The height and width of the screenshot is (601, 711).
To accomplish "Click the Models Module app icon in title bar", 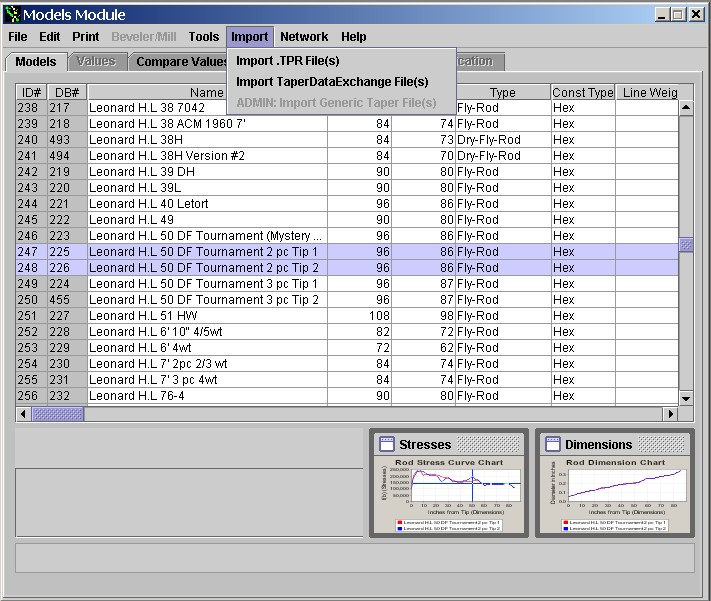I will 12,14.
